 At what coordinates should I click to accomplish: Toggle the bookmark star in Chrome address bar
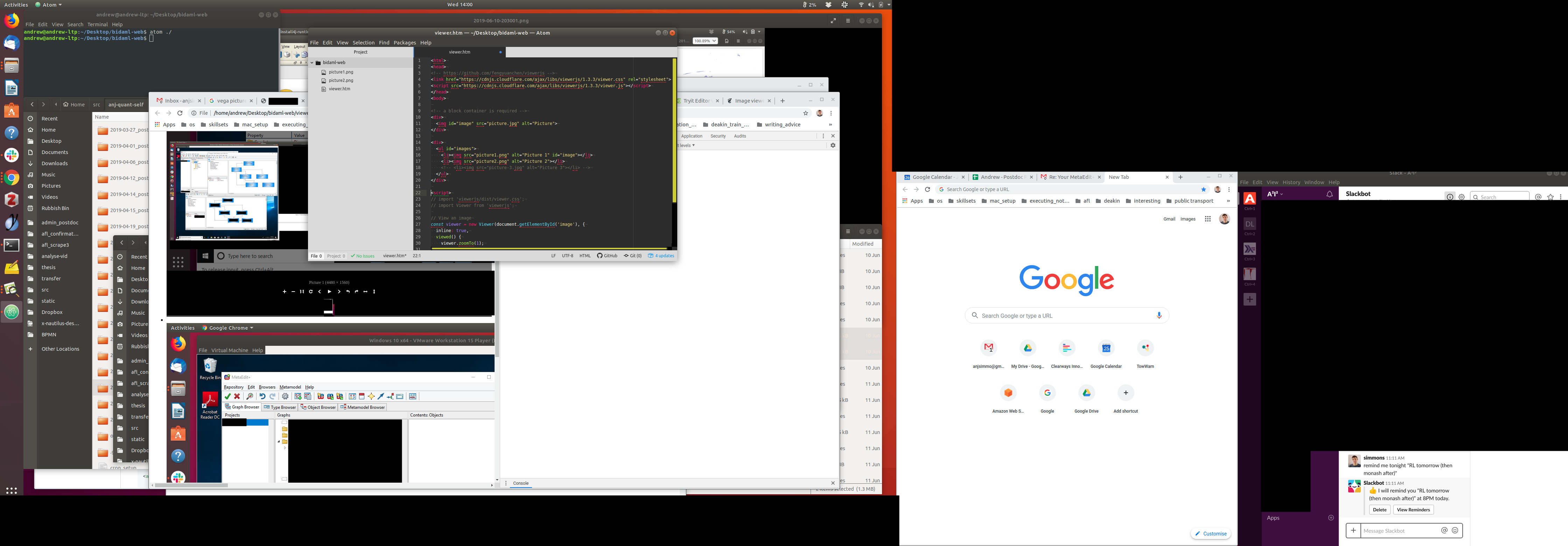1203,189
